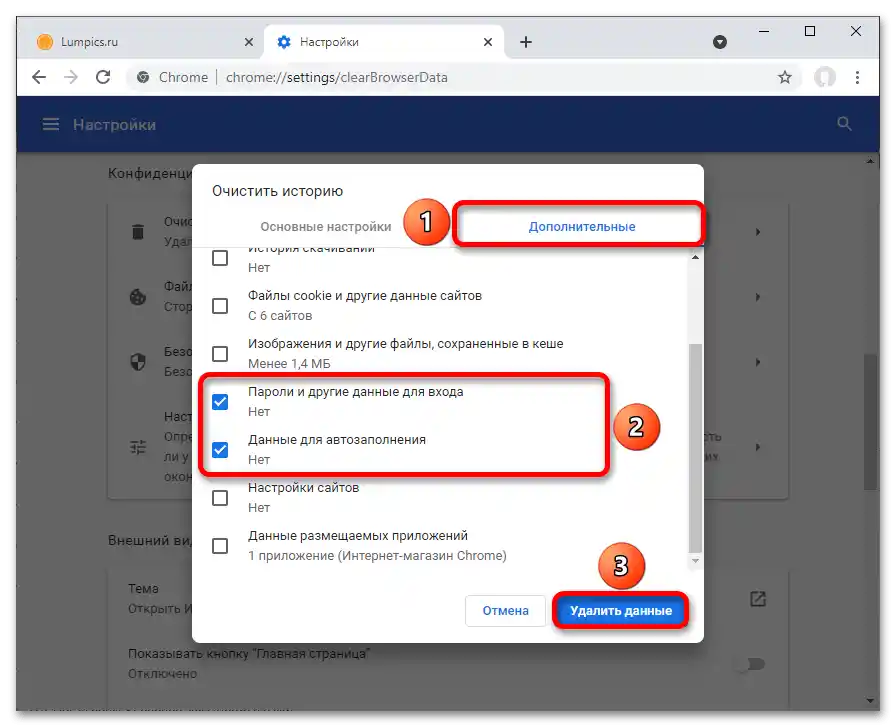Select the Настройки browser tab

click(x=384, y=42)
